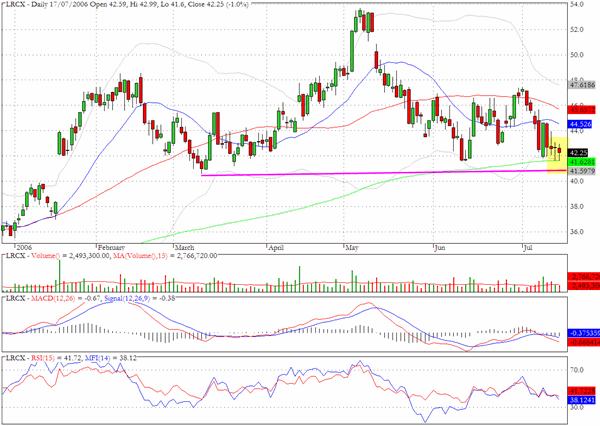Click the blue -0.375359 signal value label
Screen dimensions: 600x426
[584, 333]
